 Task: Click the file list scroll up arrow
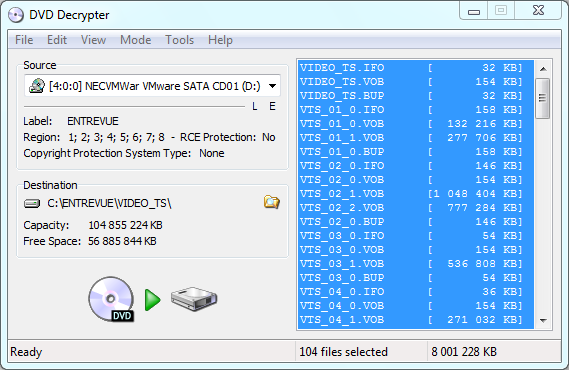[x=543, y=69]
